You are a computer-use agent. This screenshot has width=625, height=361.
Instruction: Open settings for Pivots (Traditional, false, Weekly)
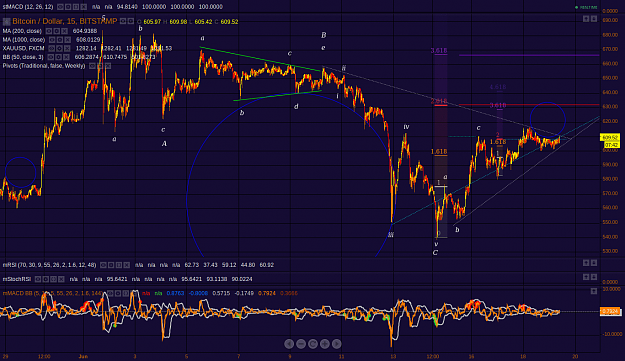100,66
